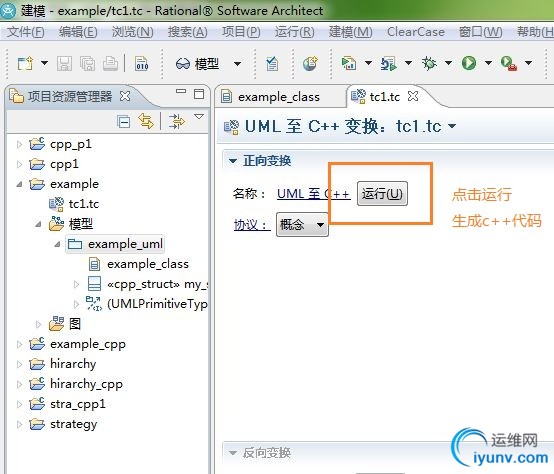This screenshot has height=474, width=554.
Task: Select the strategy project
Action: (x=73, y=424)
